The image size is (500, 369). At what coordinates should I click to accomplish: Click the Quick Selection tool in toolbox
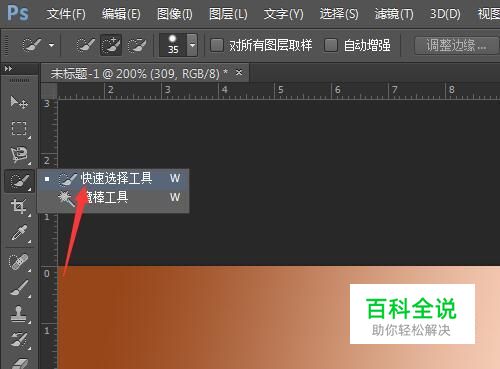click(19, 181)
